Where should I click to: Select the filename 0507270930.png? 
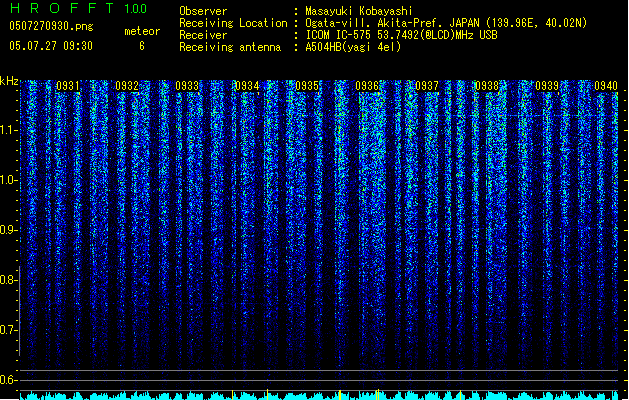(x=51, y=26)
